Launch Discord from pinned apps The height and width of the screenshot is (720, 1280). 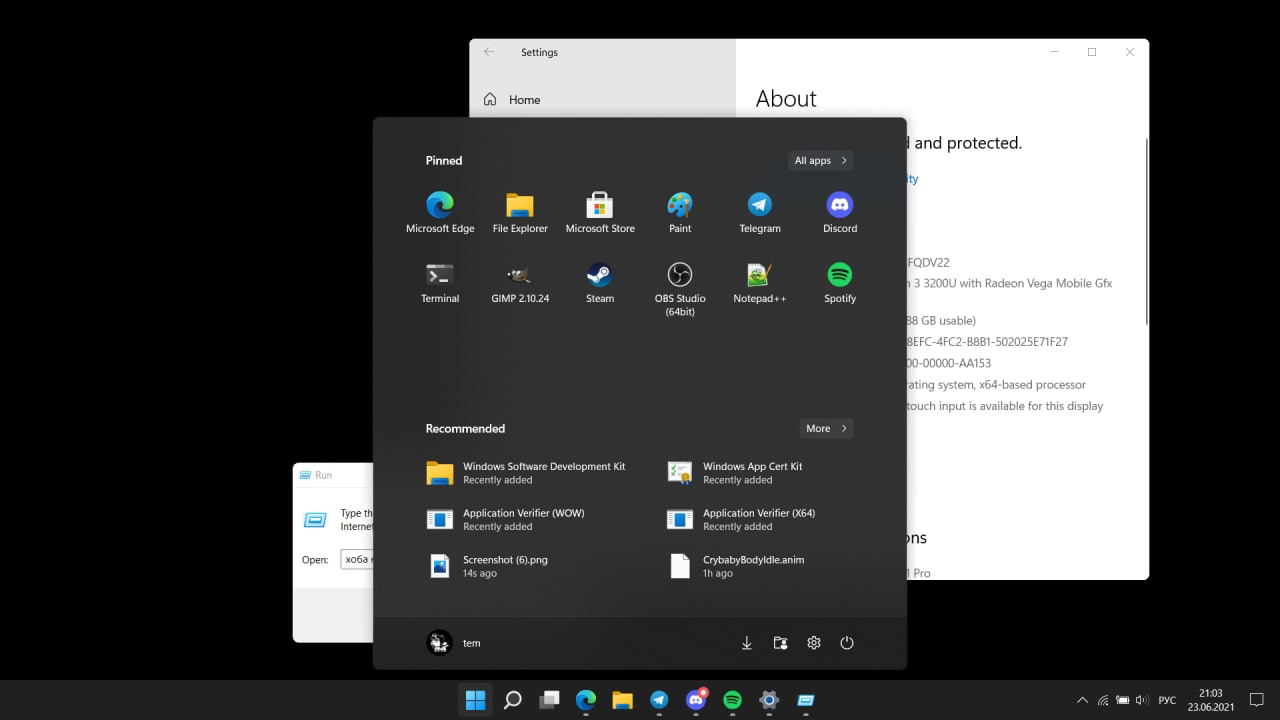pyautogui.click(x=840, y=213)
